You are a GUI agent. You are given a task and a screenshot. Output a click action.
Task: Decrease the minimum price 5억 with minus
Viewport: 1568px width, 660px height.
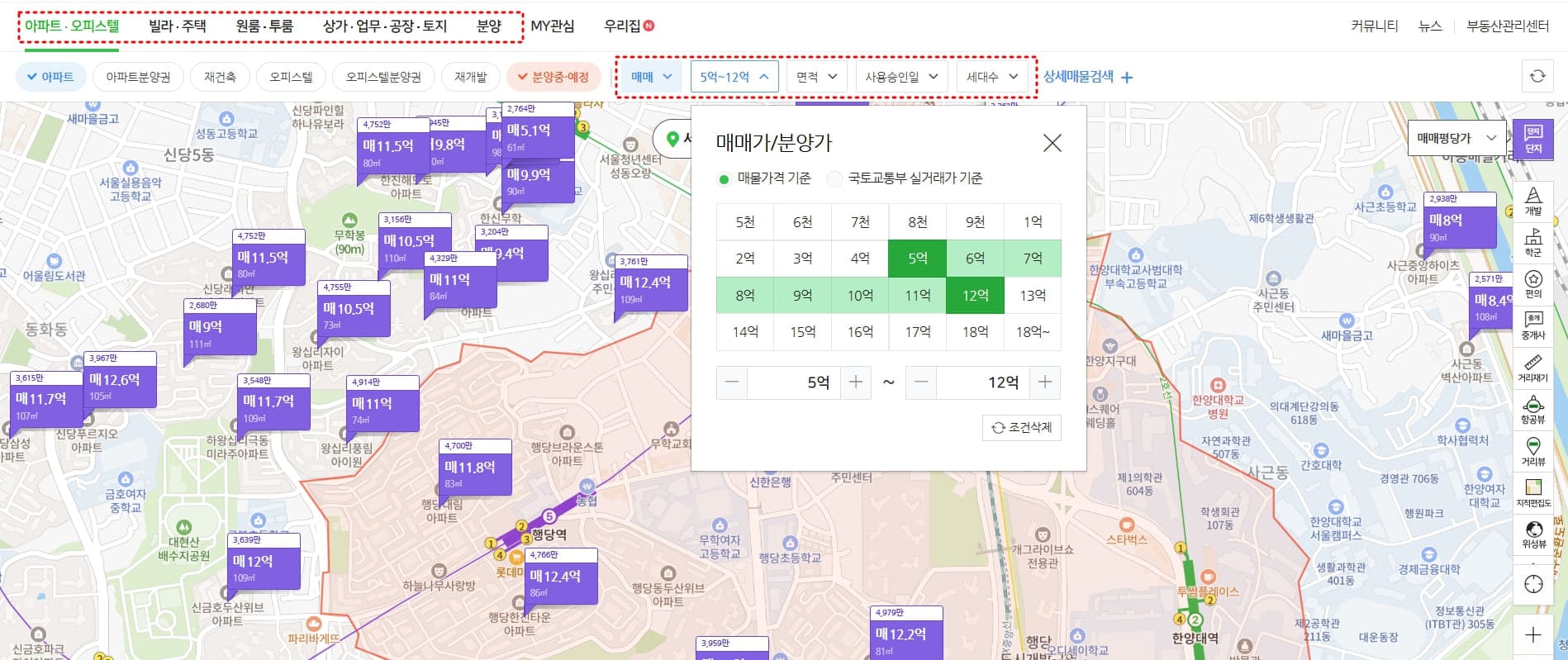point(732,382)
